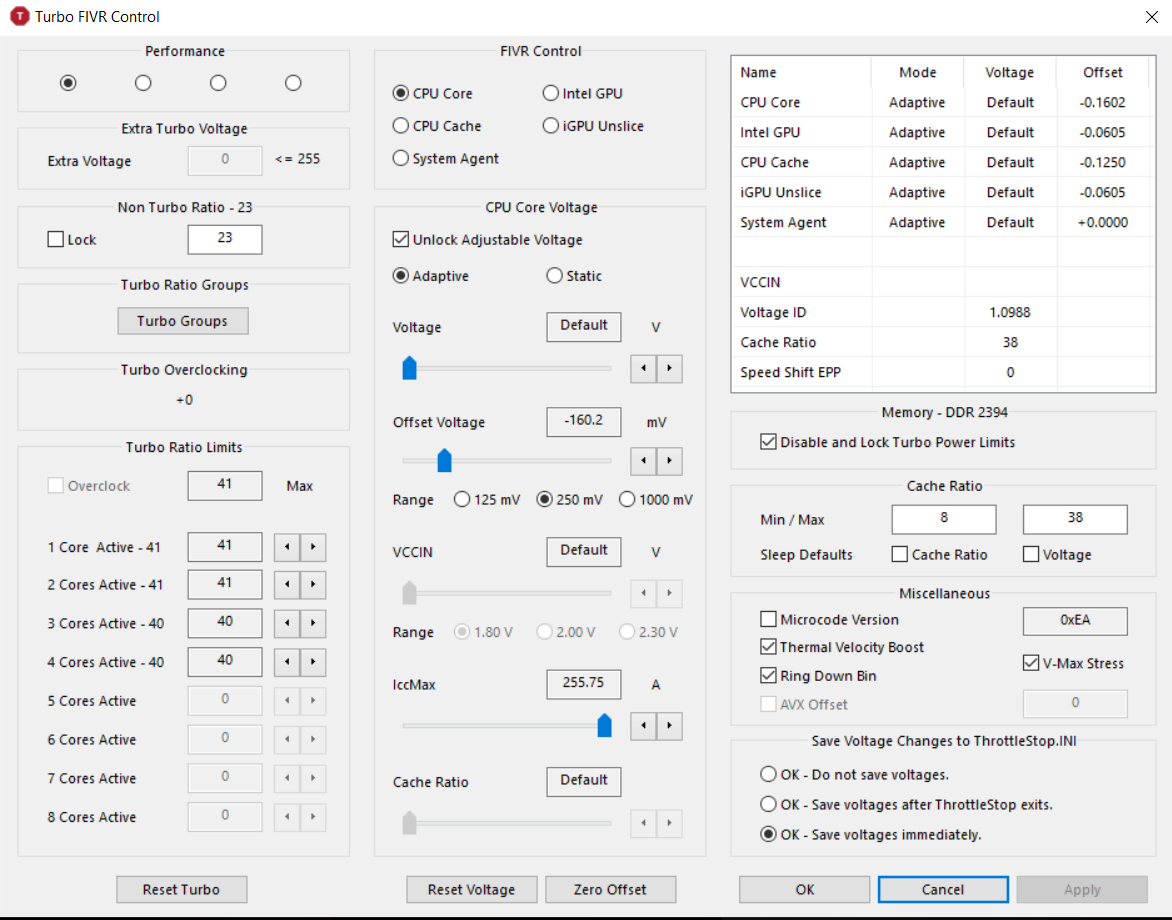Click System Agent row in voltage table
The height and width of the screenshot is (920, 1172).
tap(942, 222)
